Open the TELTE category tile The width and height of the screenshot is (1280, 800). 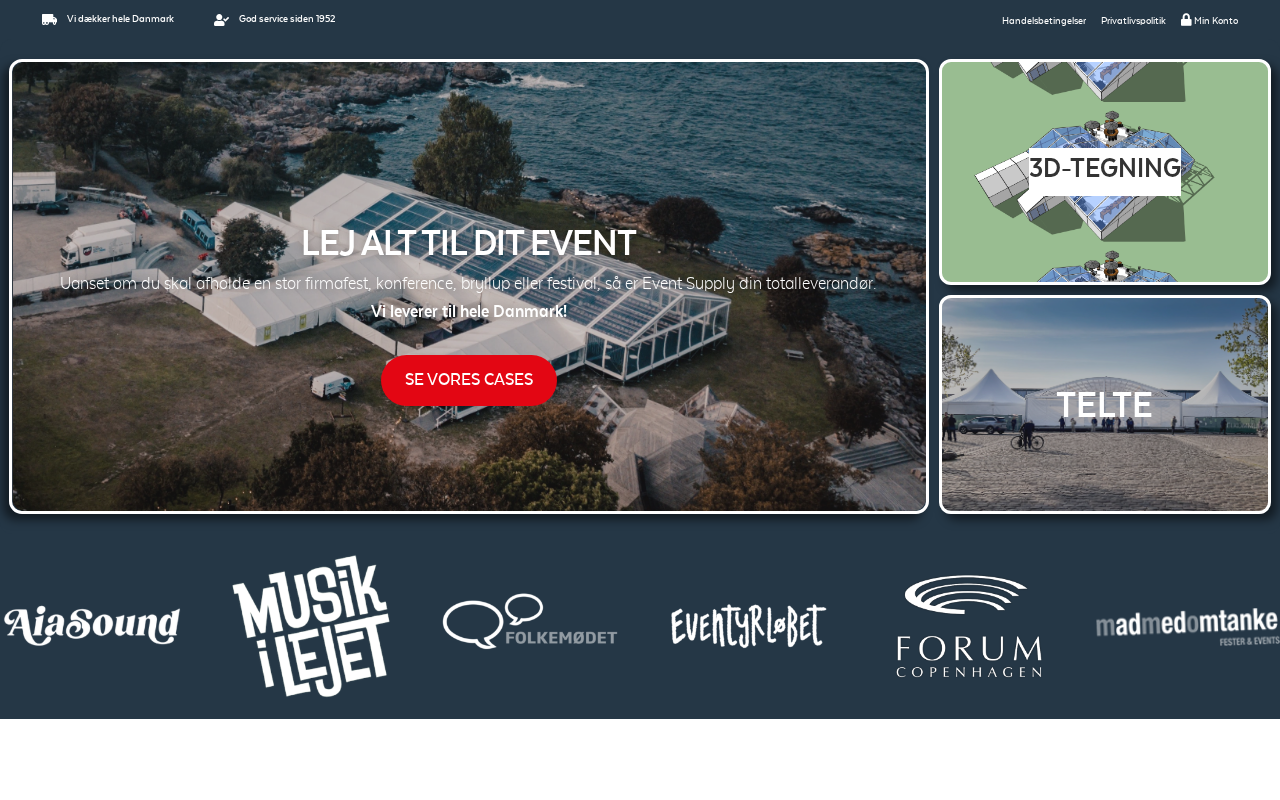click(1105, 405)
